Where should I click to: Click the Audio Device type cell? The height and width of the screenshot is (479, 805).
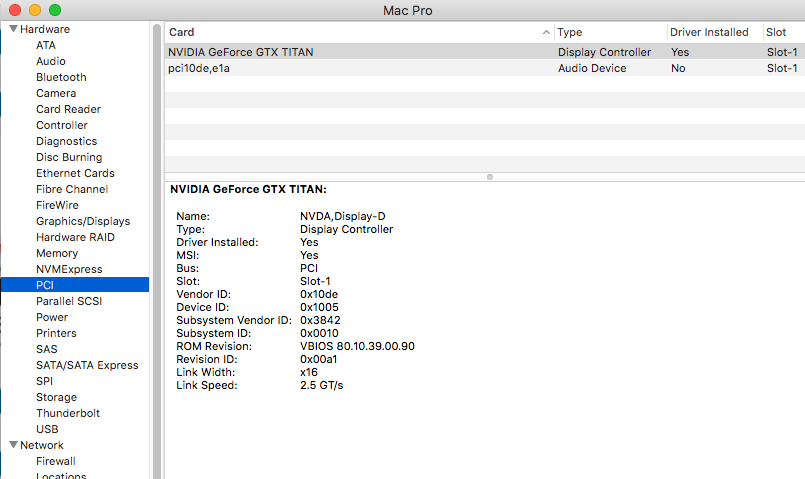[x=592, y=68]
